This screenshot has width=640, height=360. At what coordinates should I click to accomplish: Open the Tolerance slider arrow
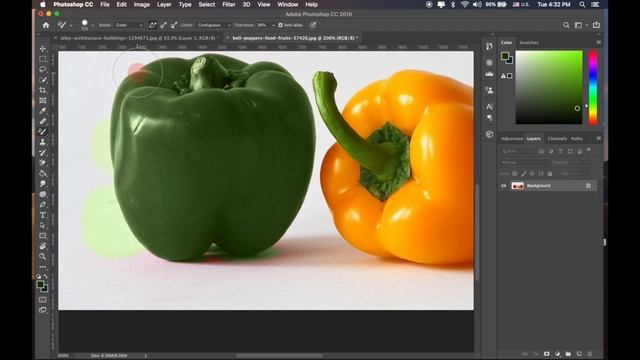pyautogui.click(x=273, y=25)
